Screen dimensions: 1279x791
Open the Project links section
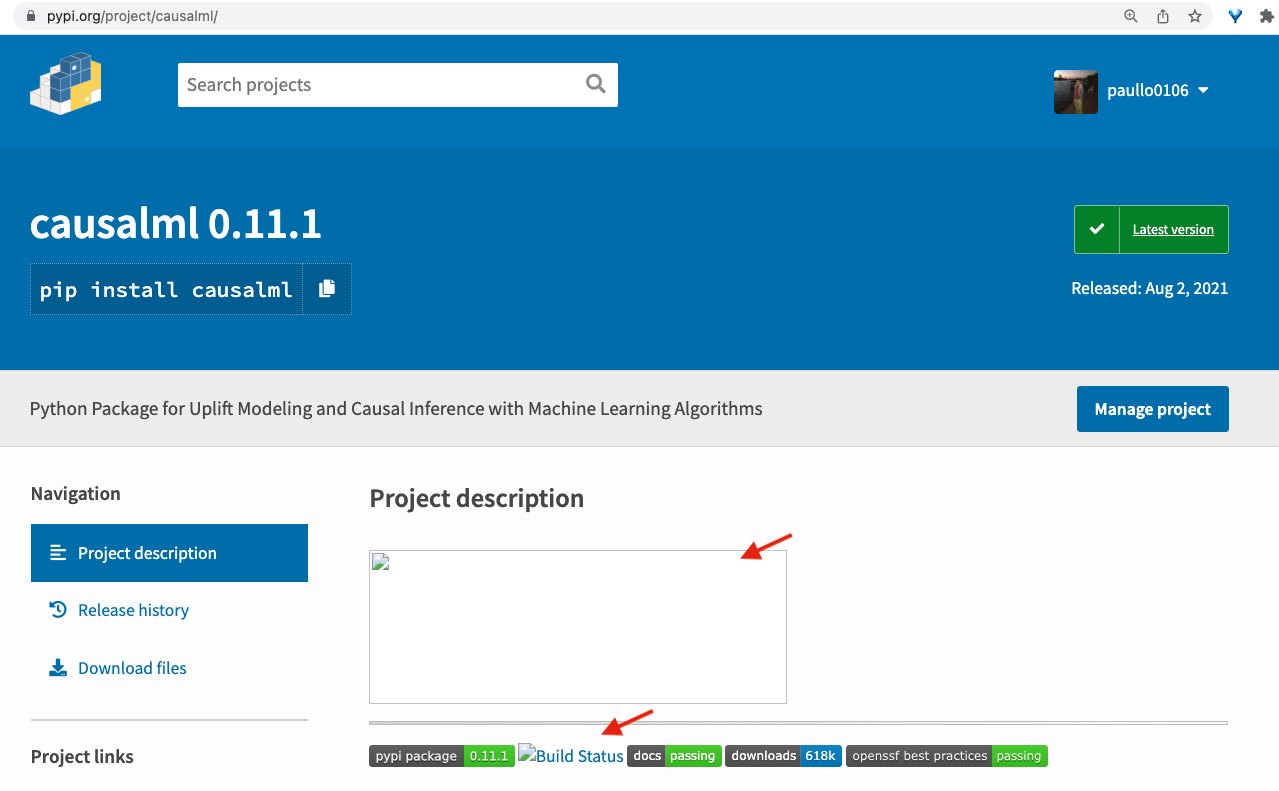tap(82, 757)
